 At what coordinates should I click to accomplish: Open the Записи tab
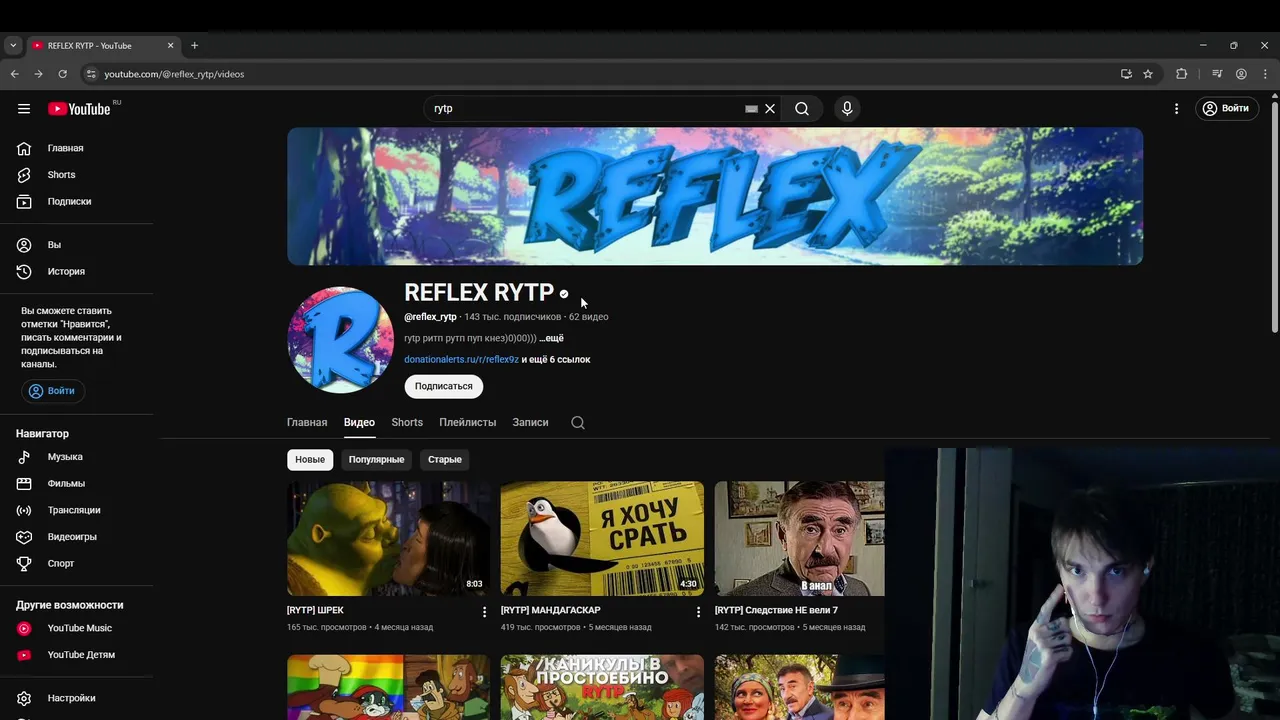(x=530, y=422)
